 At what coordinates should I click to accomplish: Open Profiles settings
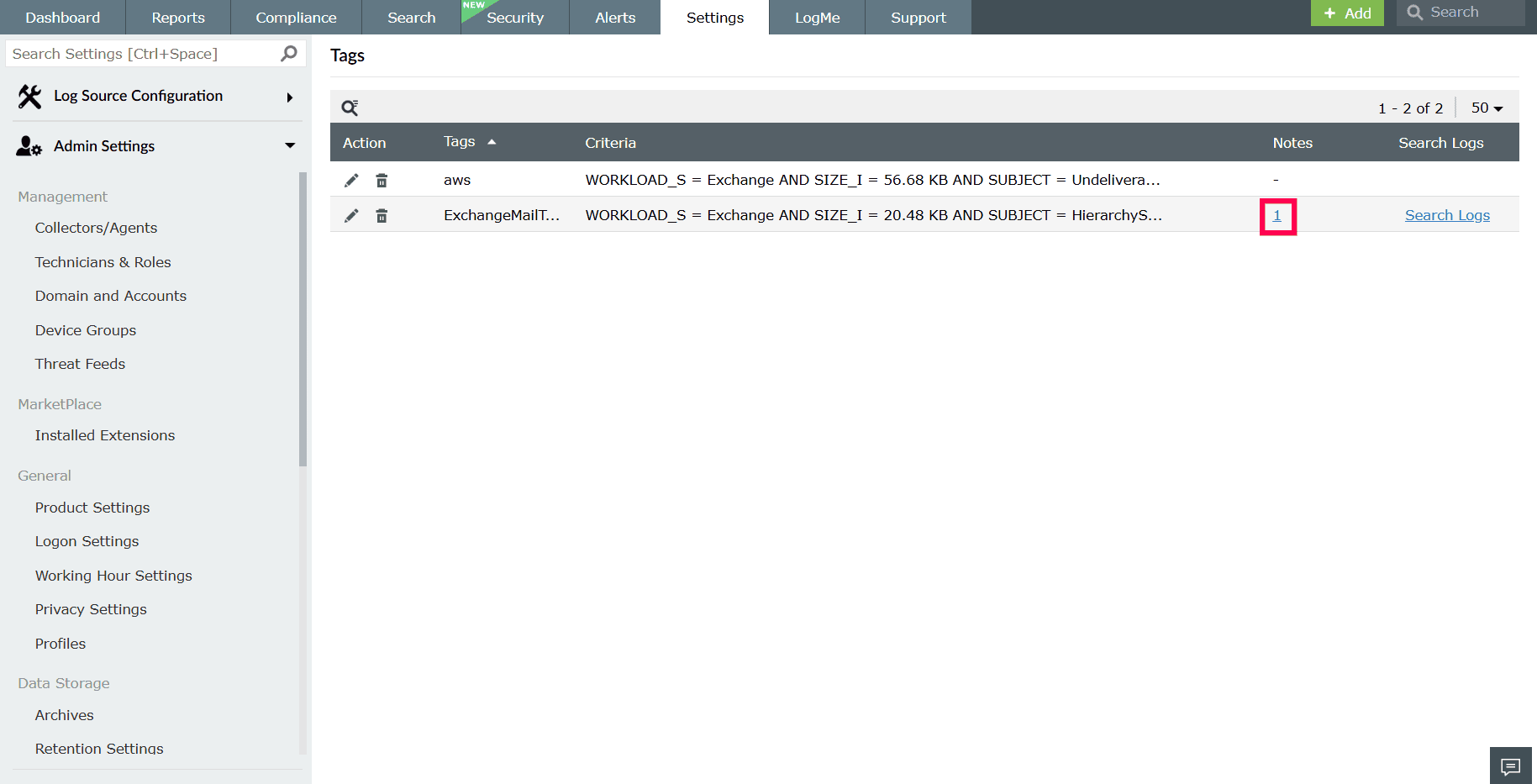coord(61,644)
